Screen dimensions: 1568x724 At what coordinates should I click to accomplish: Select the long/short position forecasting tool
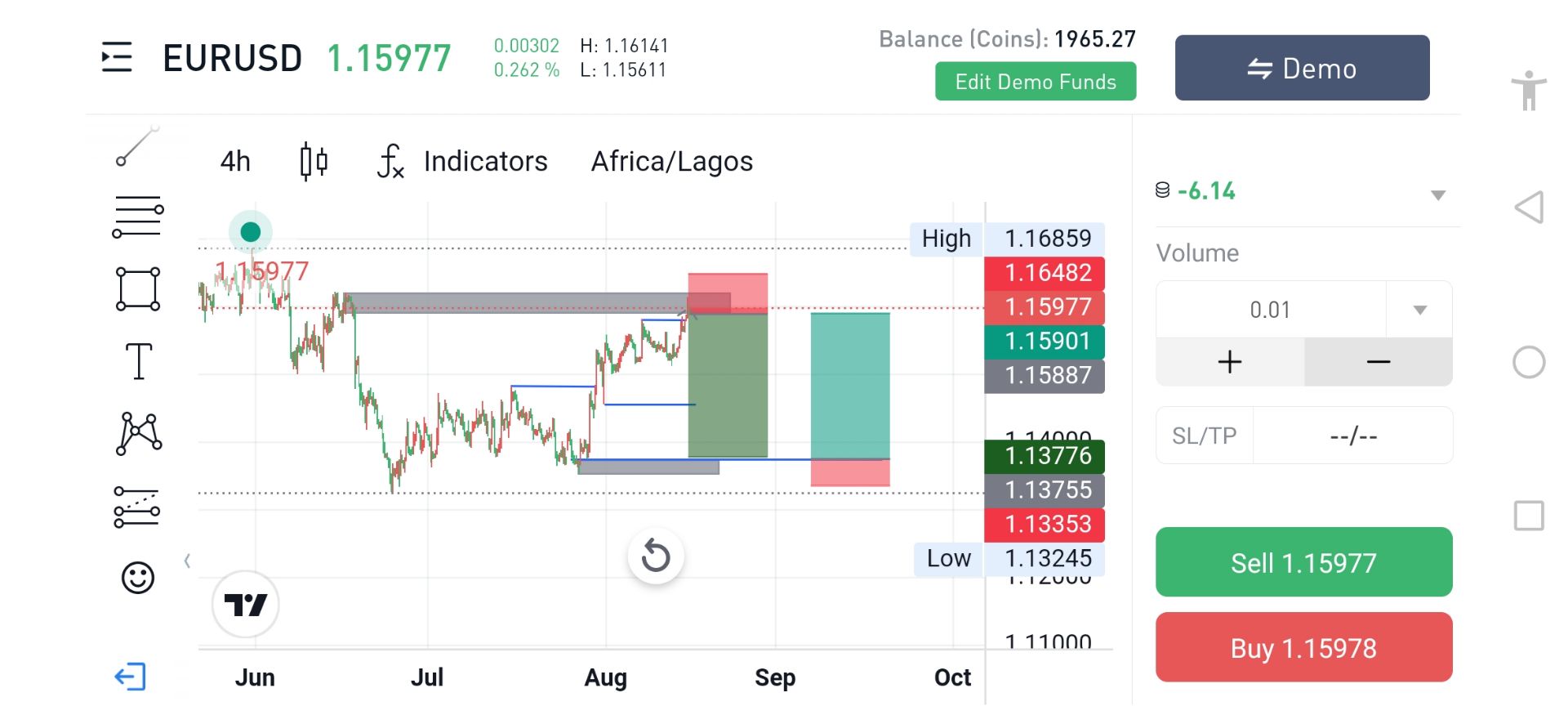(136, 507)
